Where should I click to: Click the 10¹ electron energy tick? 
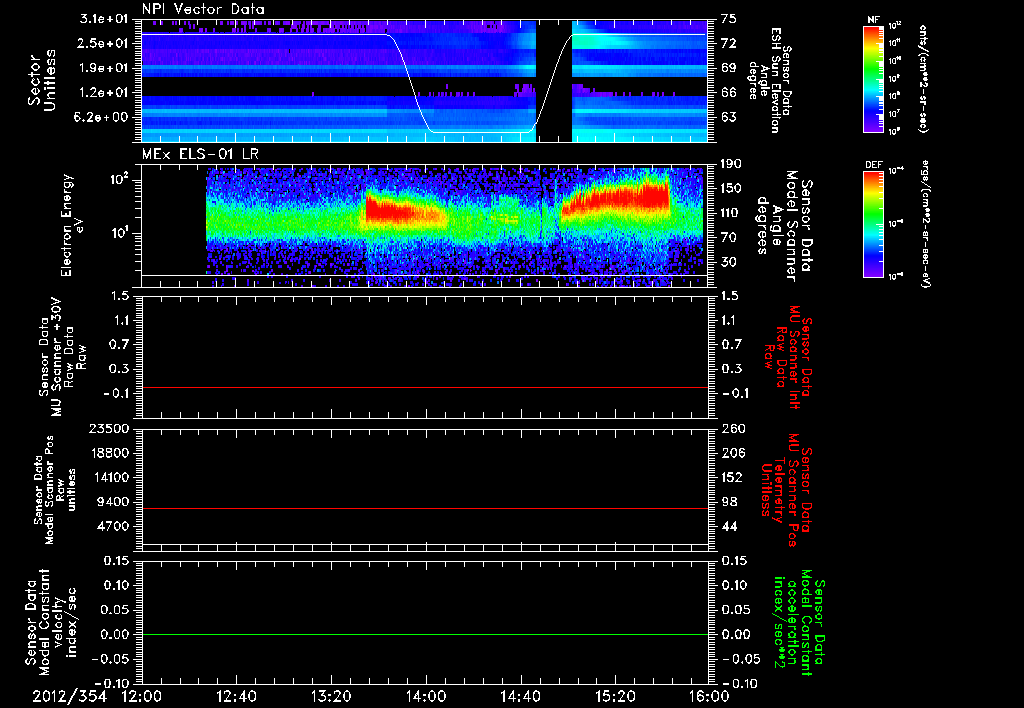(x=121, y=232)
